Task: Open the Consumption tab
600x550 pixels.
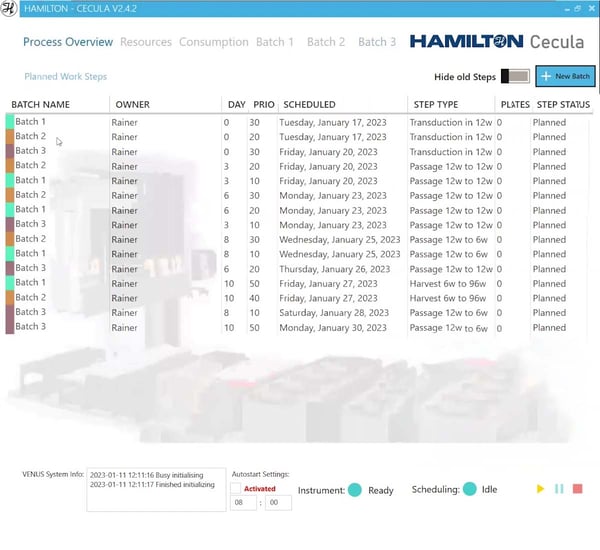Action: 213,42
